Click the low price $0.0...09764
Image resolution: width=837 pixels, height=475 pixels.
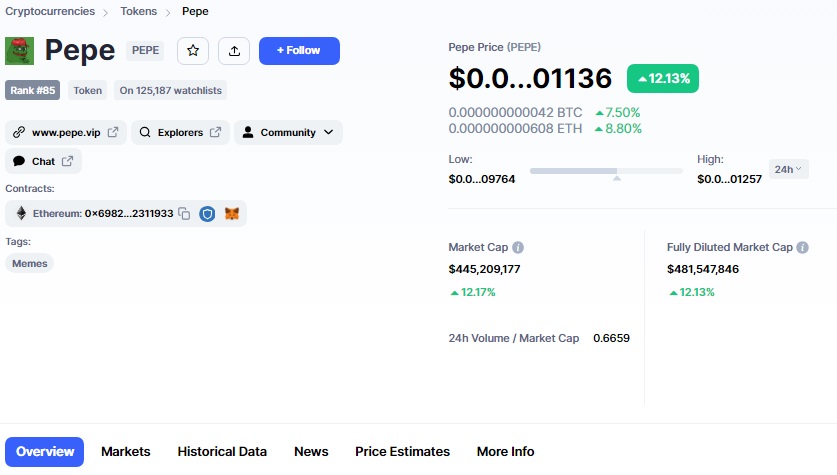(481, 179)
